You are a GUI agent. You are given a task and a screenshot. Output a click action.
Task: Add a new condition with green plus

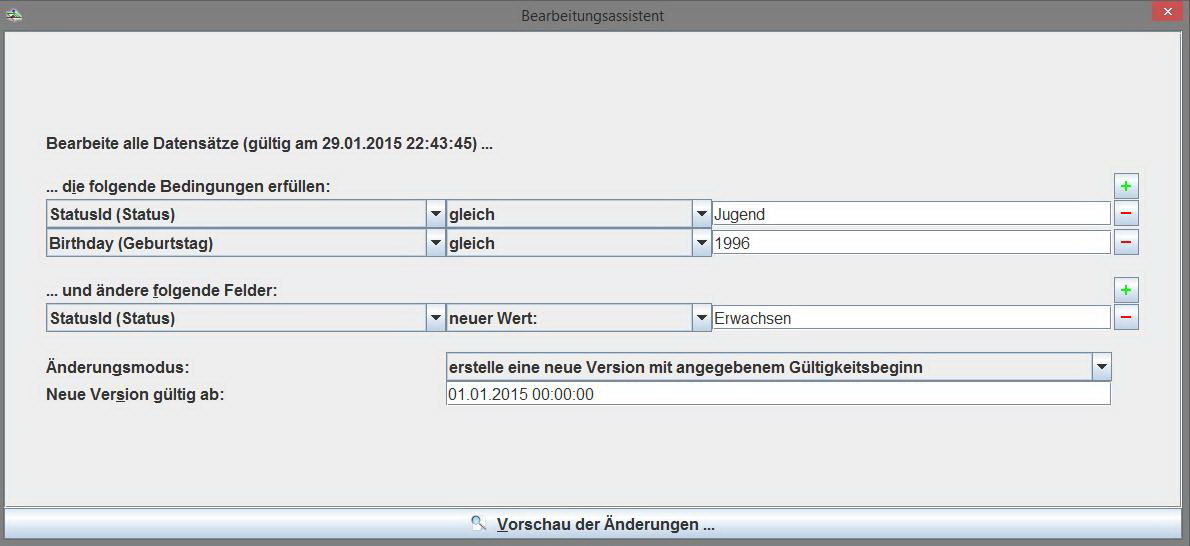tap(1126, 186)
